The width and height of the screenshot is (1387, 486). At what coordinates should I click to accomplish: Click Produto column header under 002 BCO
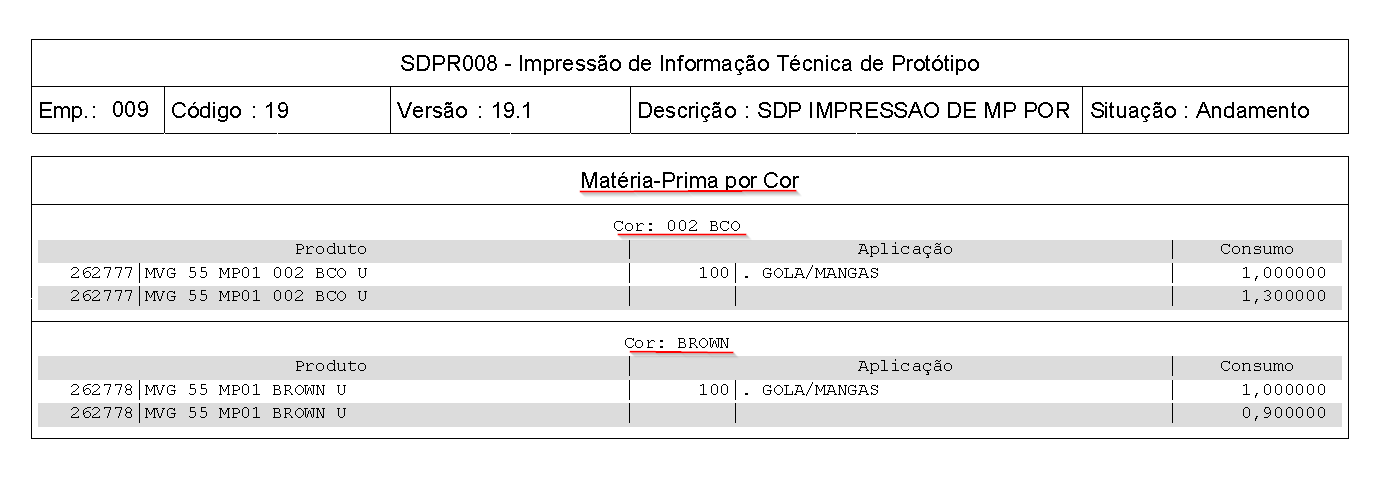coord(331,249)
